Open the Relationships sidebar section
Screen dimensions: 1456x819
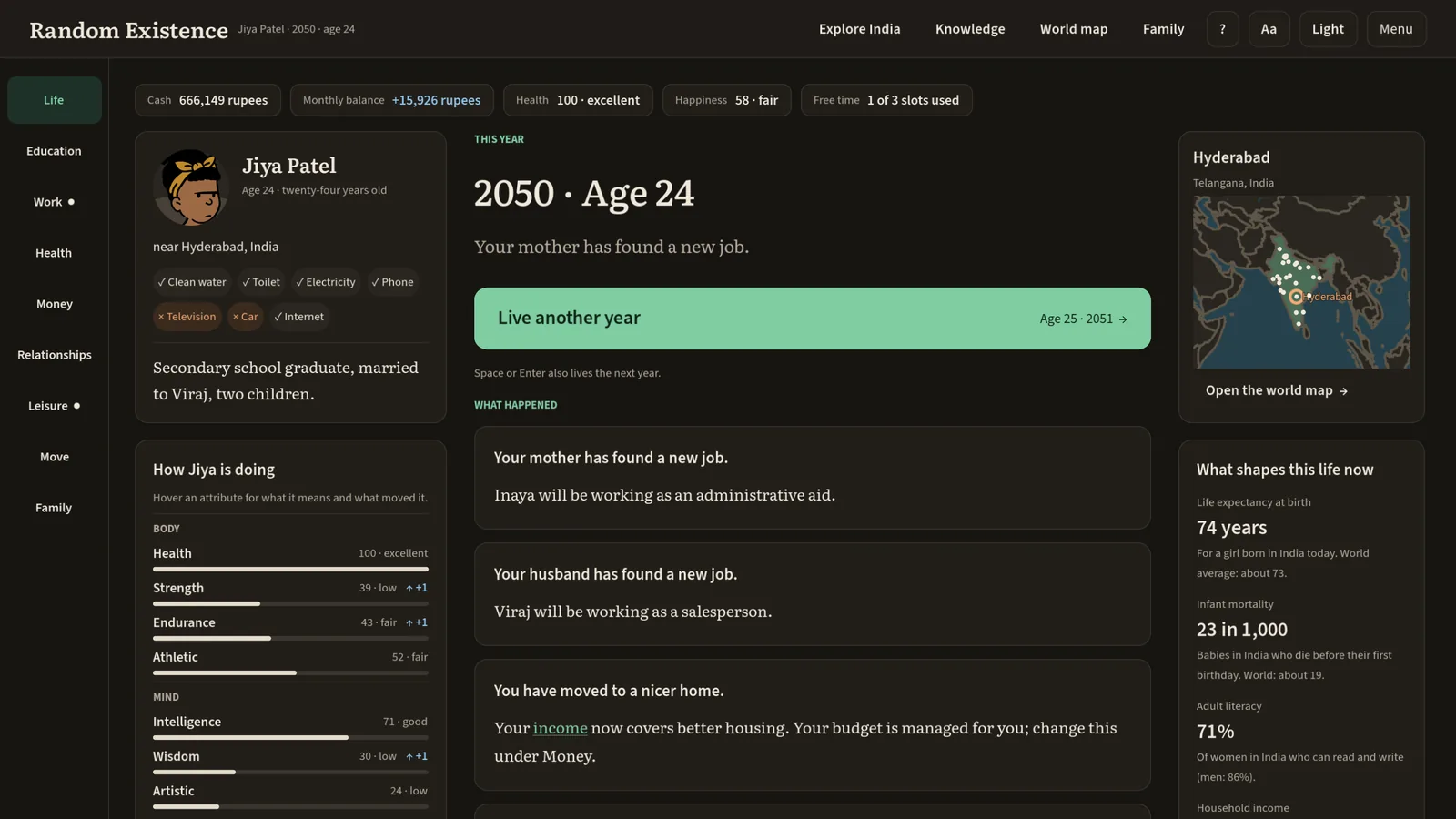(55, 355)
